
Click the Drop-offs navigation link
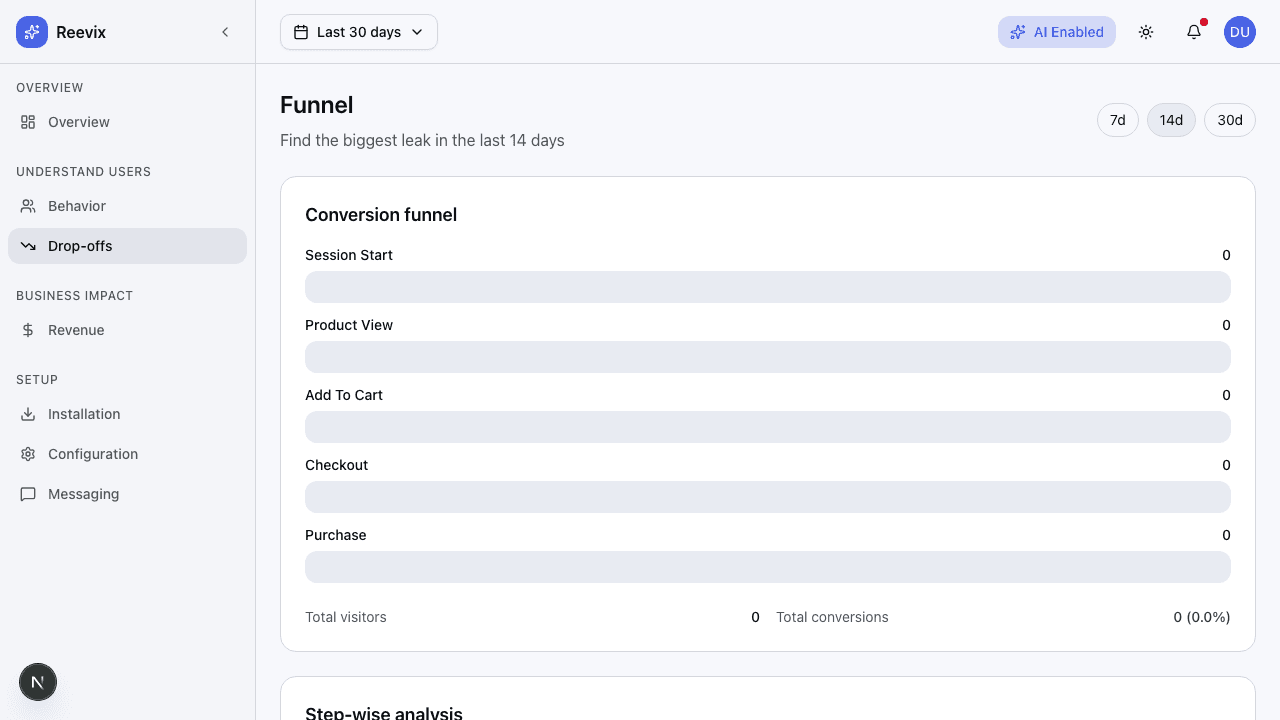pos(80,246)
